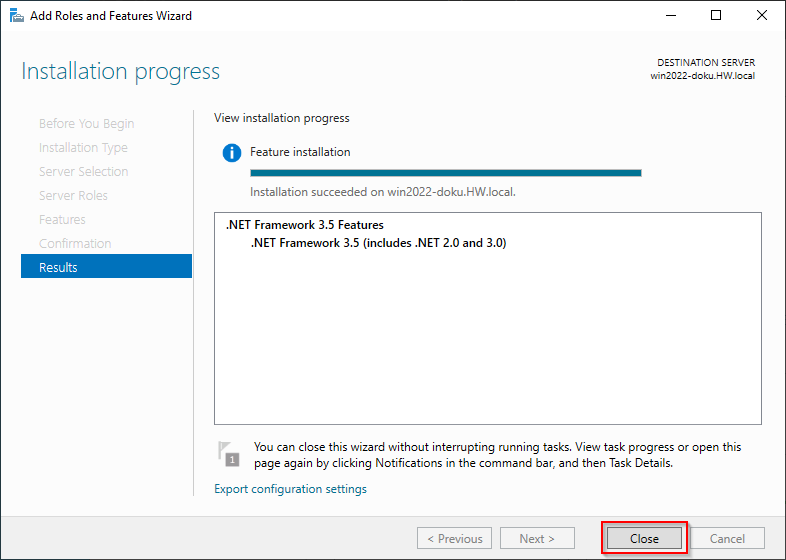Click the wizard title bar icon

pos(17,16)
